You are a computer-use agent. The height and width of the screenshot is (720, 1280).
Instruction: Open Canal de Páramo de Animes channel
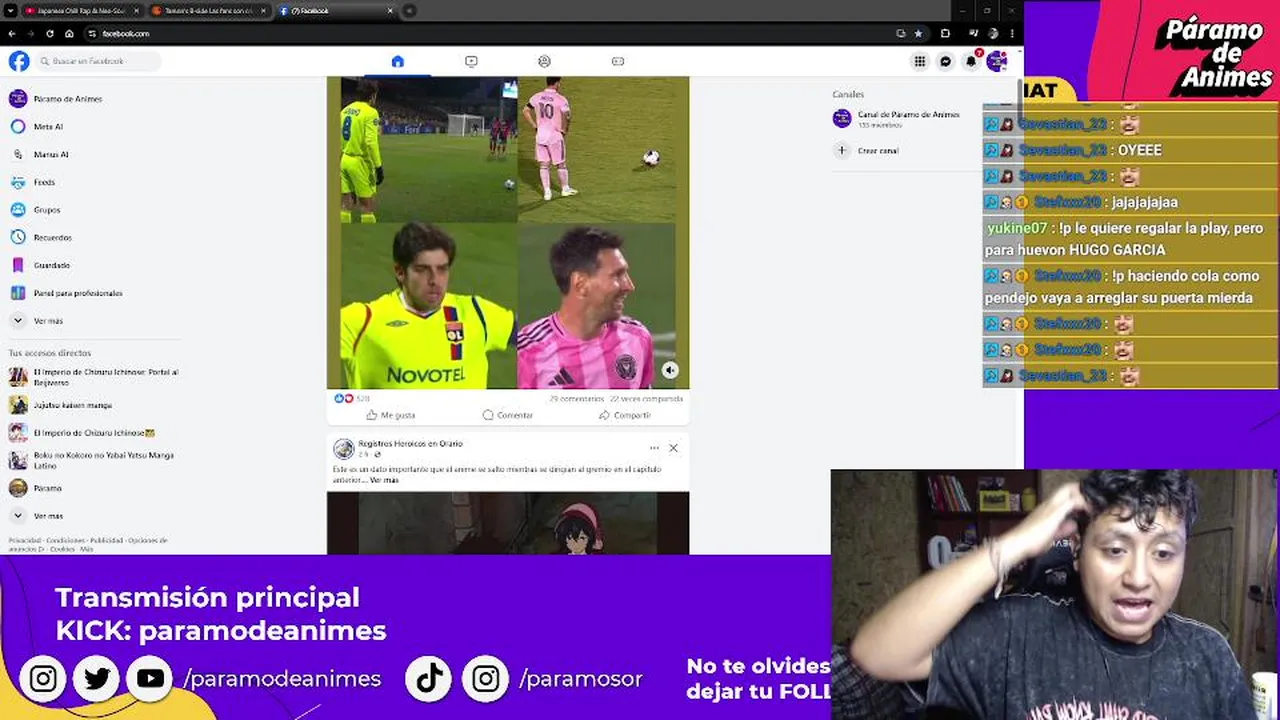[x=897, y=119]
